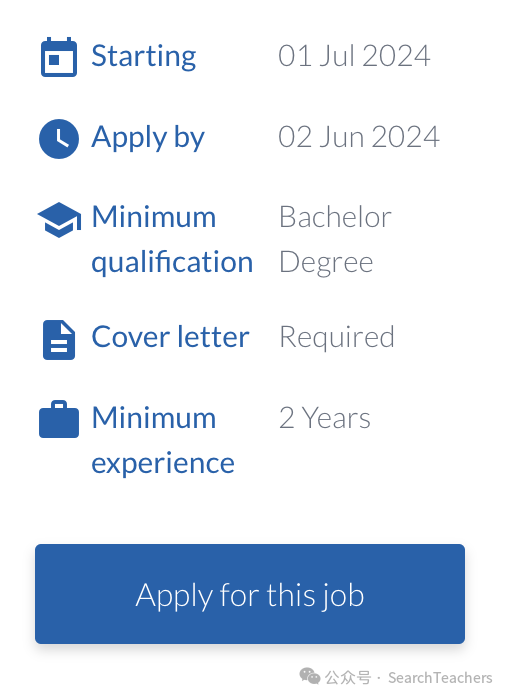Screen dimensions: 508x698
Task: Click the briefcase icon for experience
Action: click(59, 419)
